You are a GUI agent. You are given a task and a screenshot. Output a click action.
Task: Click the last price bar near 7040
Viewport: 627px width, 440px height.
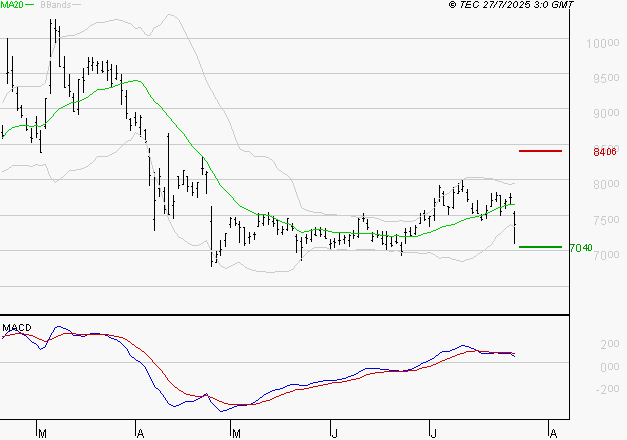516,230
